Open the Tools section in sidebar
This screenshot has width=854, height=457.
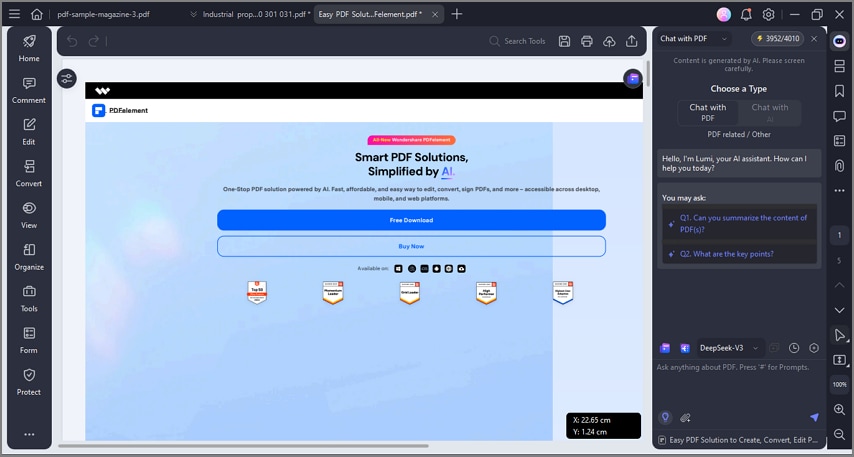29,298
